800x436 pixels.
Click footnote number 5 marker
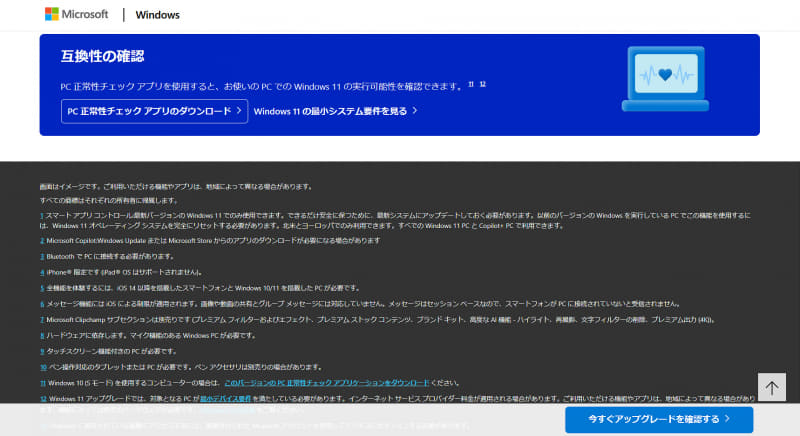(x=42, y=288)
